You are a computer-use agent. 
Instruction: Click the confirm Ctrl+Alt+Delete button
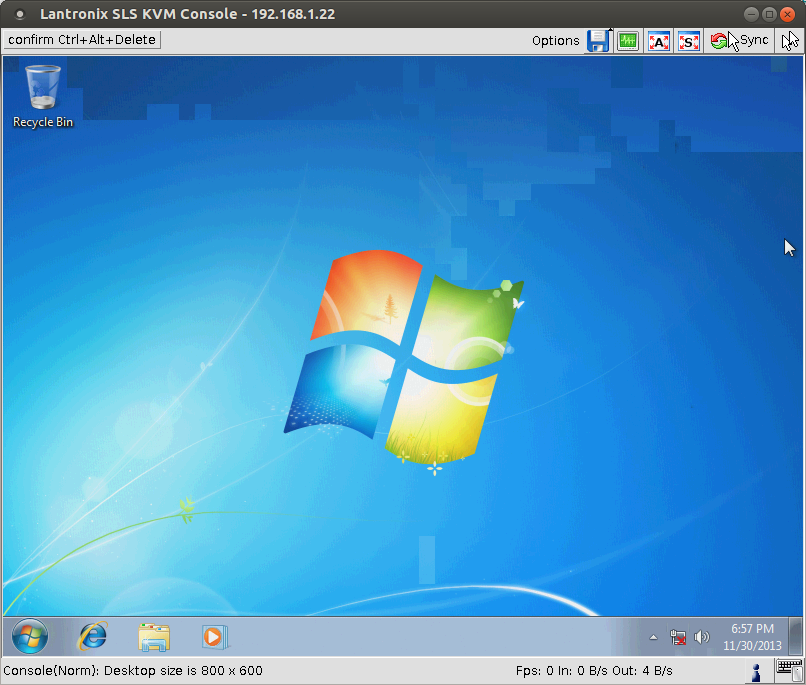(x=81, y=40)
